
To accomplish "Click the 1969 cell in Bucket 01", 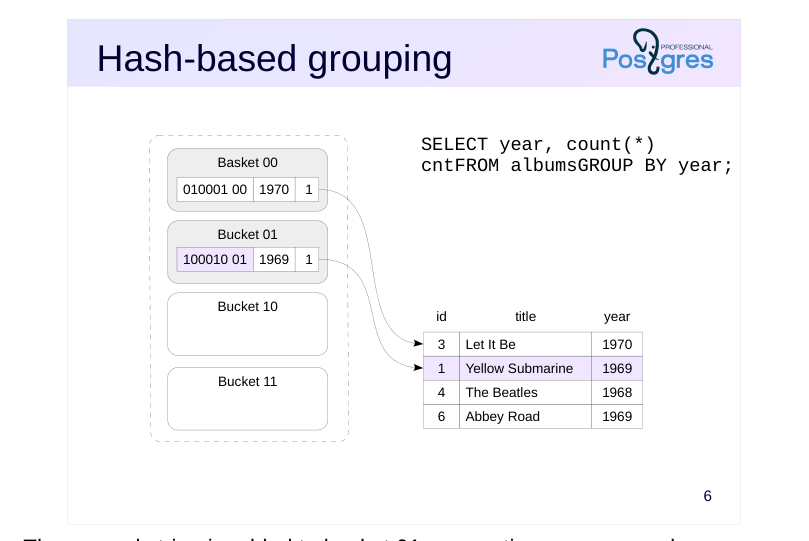I will pos(274,259).
